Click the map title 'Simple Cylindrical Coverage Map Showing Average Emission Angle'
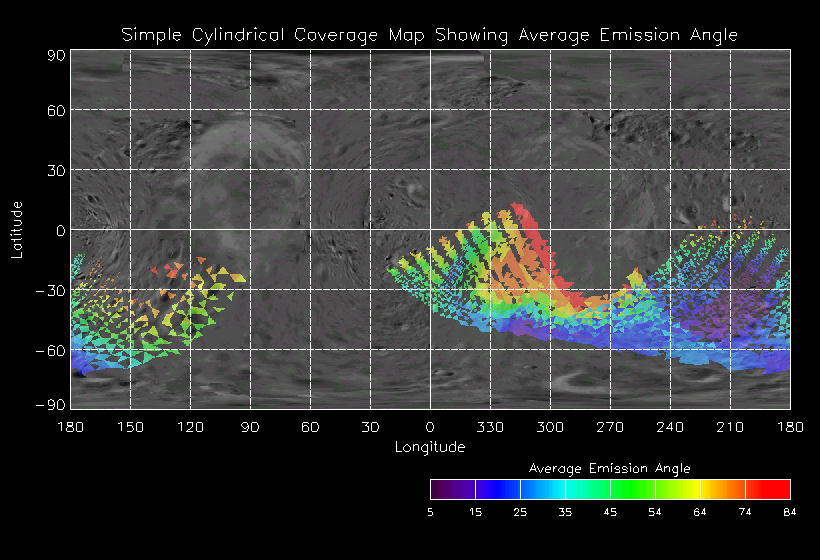Screen dimensions: 820x560 (429, 35)
